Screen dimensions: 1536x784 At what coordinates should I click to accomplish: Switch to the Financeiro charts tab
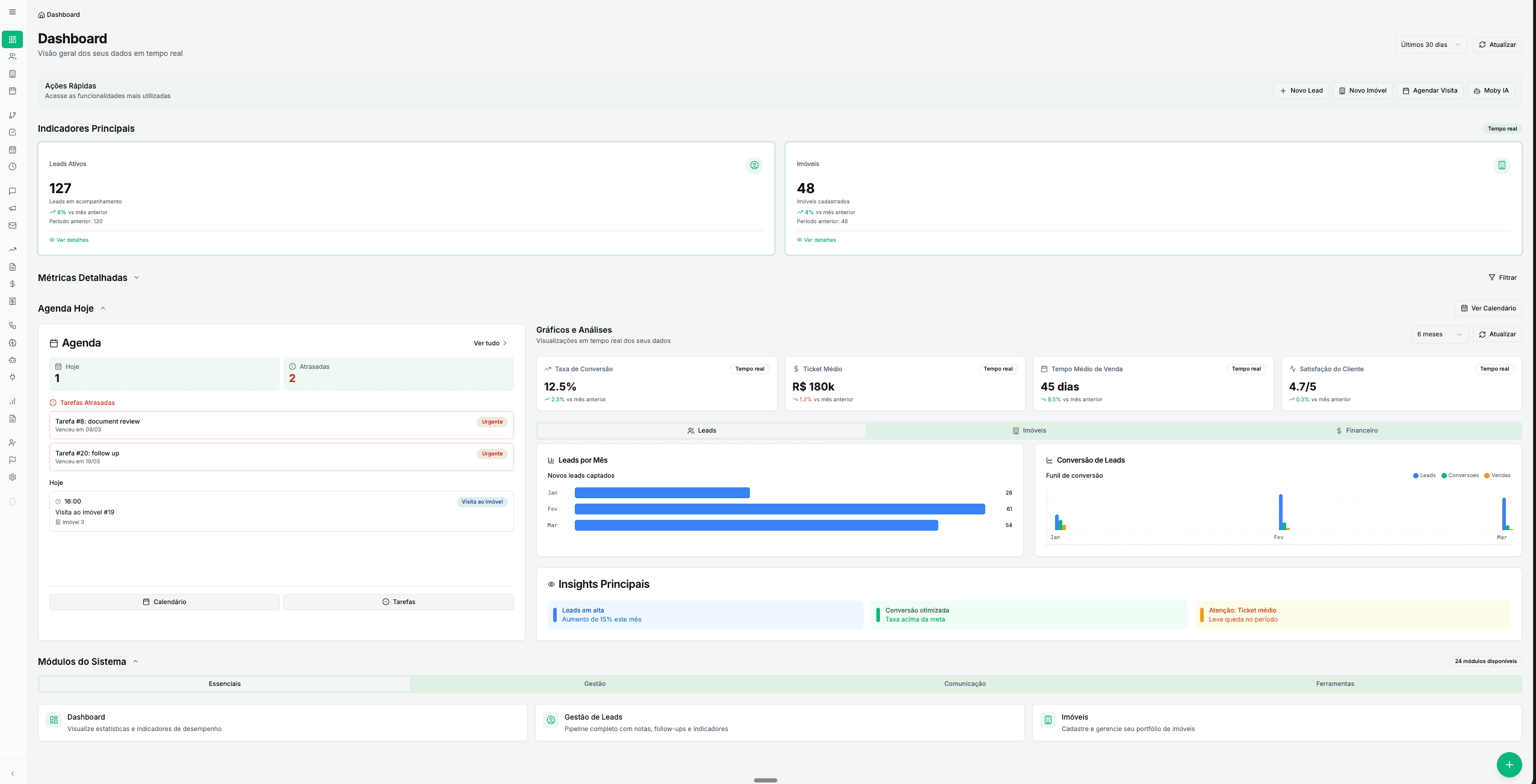click(x=1357, y=431)
